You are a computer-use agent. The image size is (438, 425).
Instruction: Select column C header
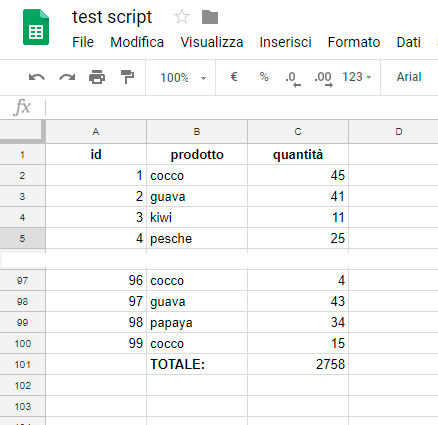pos(298,132)
